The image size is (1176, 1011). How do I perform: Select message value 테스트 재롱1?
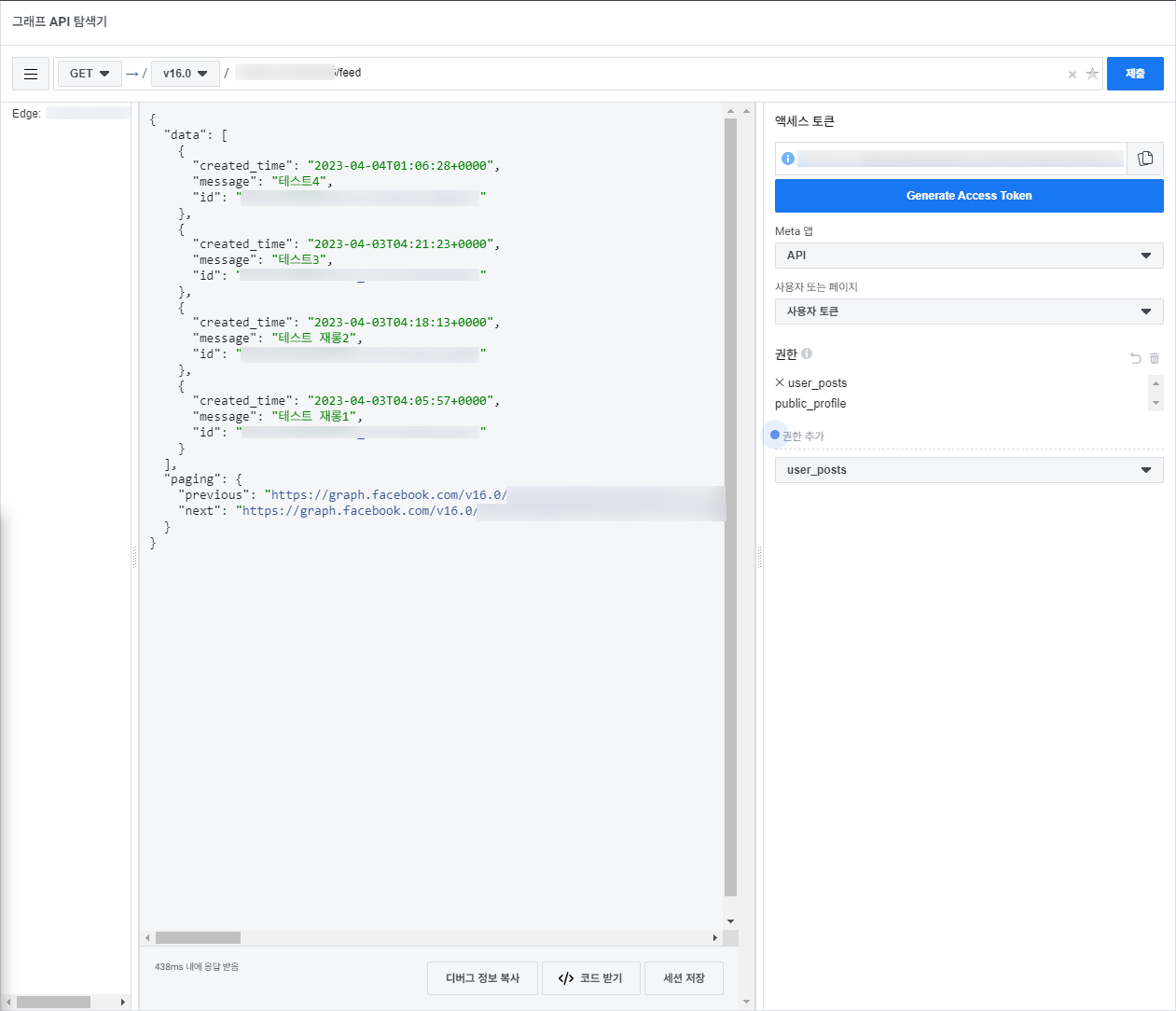point(314,417)
